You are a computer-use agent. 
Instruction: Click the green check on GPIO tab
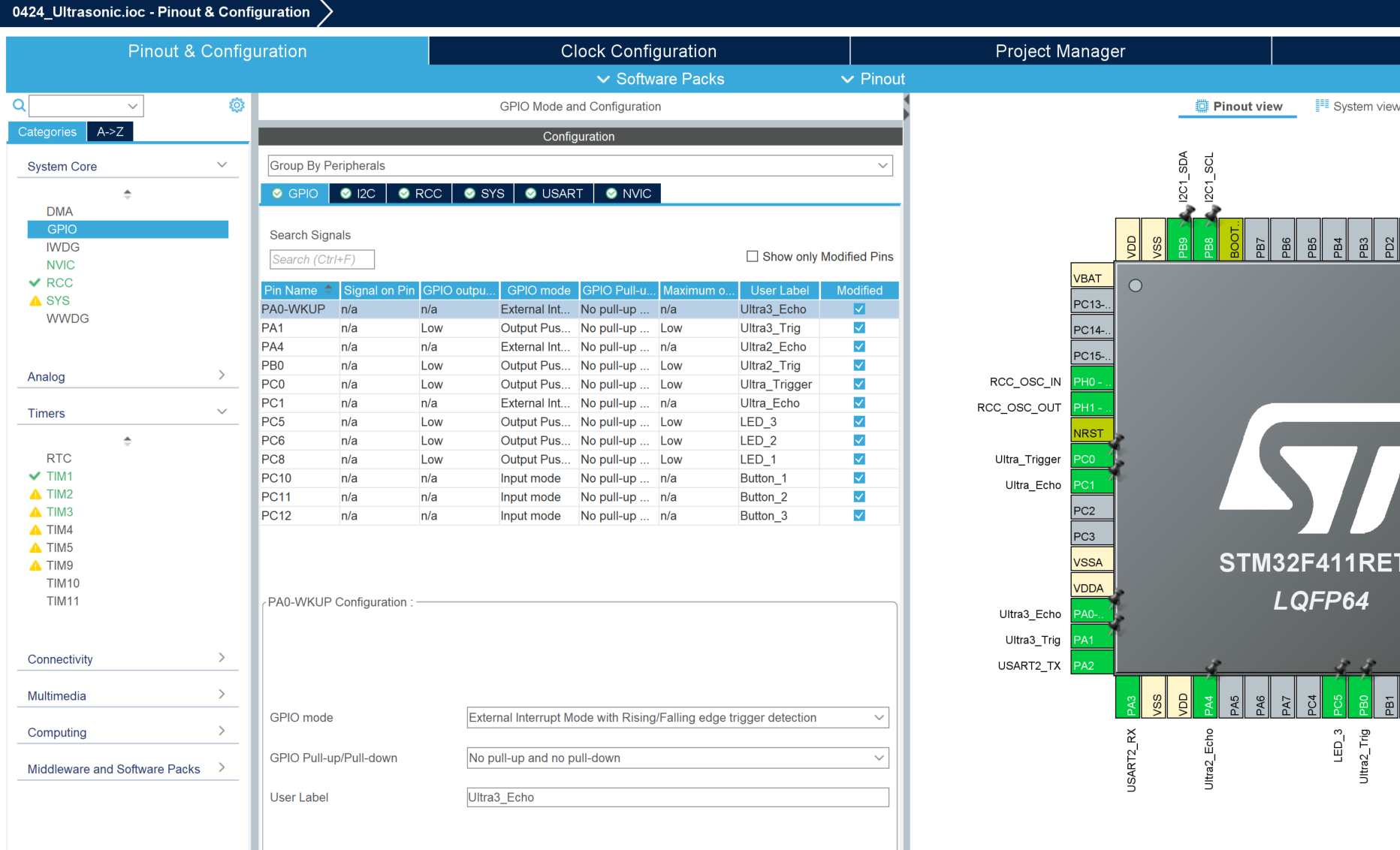(277, 194)
